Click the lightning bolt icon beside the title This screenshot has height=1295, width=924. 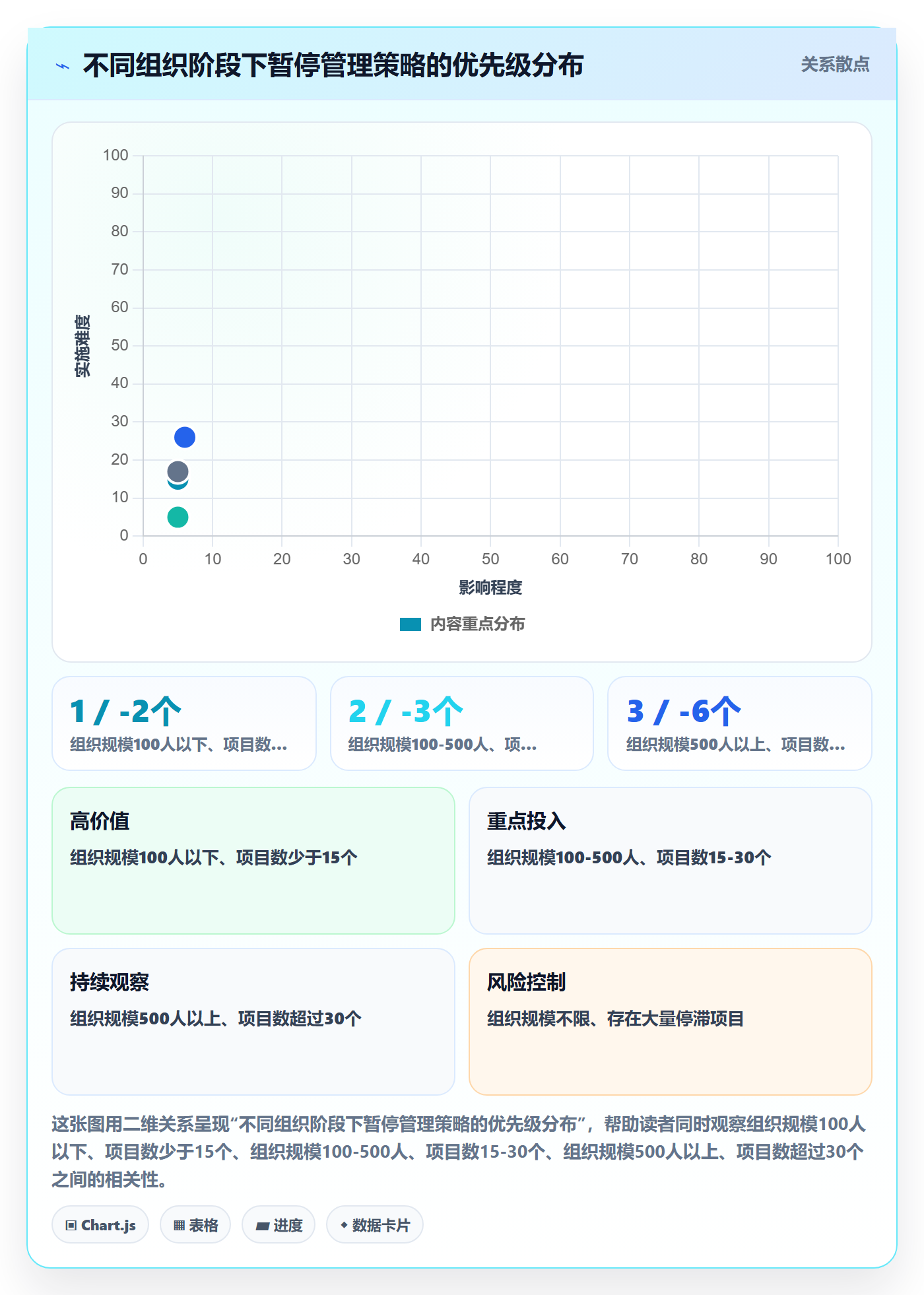63,66
